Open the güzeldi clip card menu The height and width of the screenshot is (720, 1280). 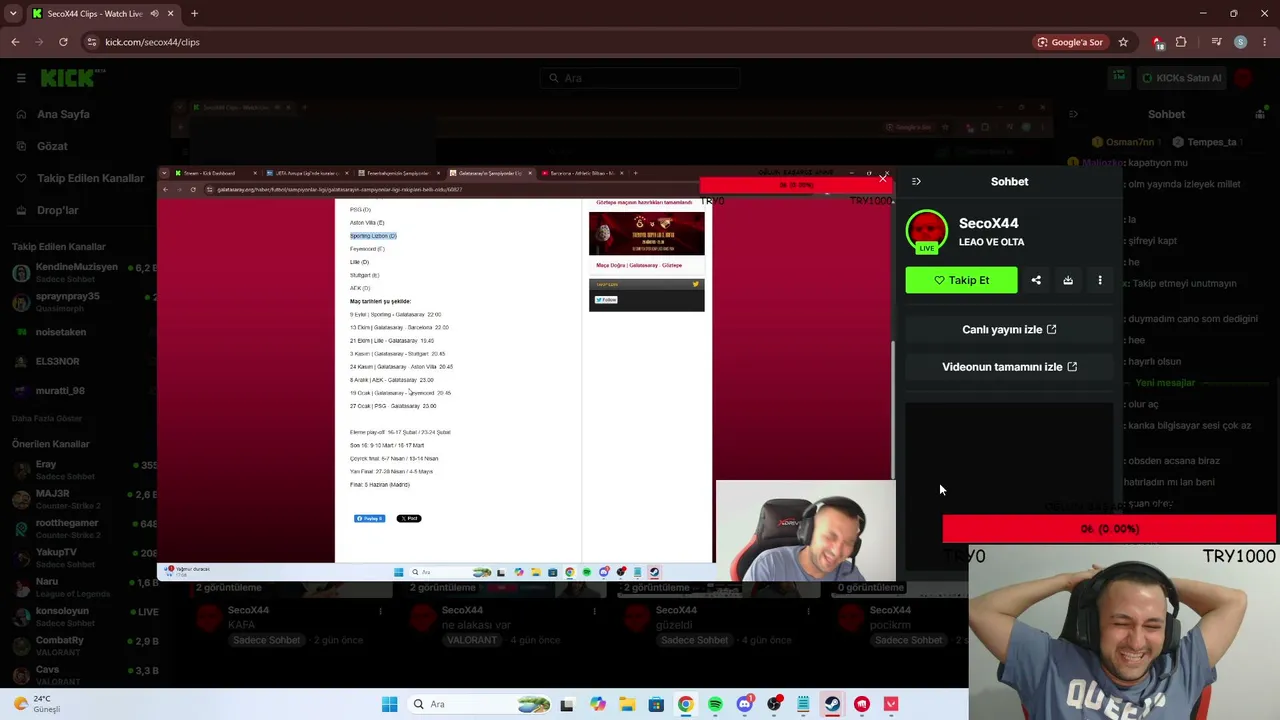[x=808, y=611]
